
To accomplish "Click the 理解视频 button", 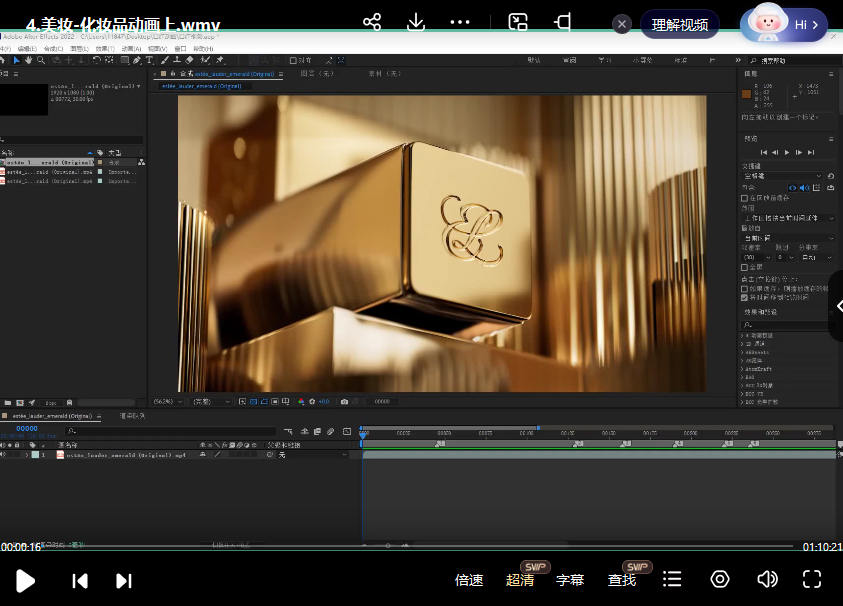I will tap(679, 25).
